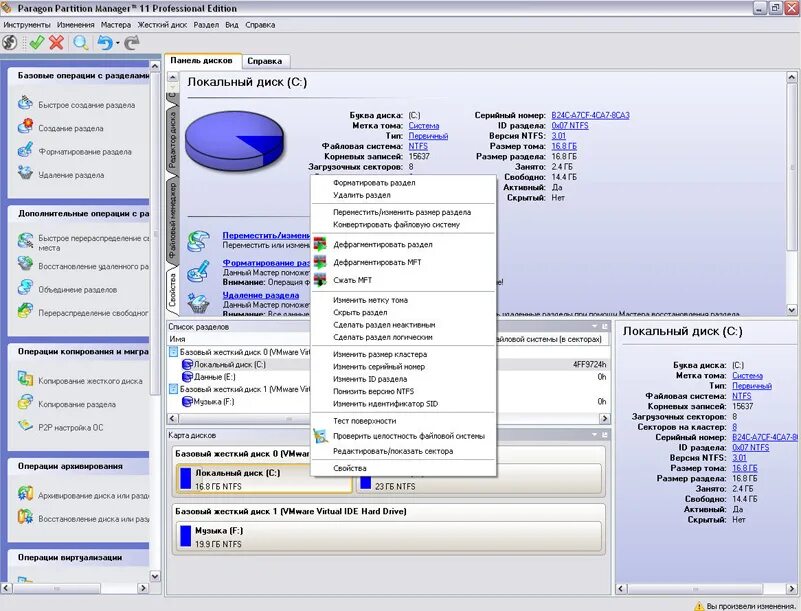
Task: Open dropdown arrow beside Undo icon
Action: [x=117, y=43]
